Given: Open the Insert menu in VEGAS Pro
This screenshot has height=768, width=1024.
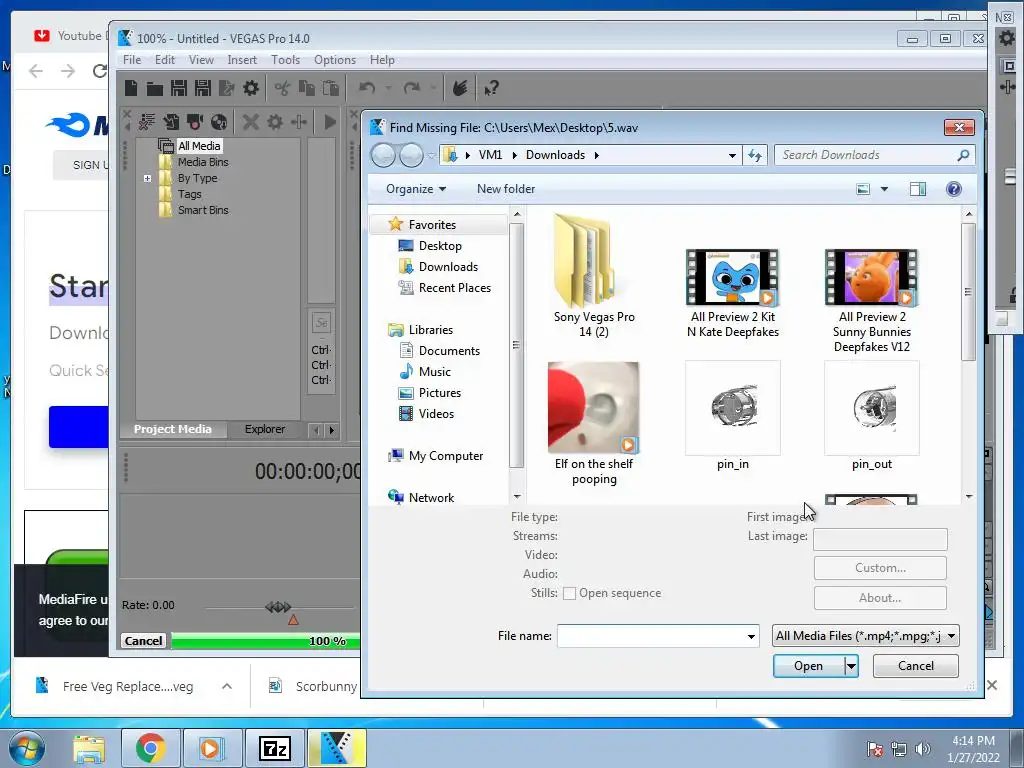Looking at the screenshot, I should [x=242, y=59].
